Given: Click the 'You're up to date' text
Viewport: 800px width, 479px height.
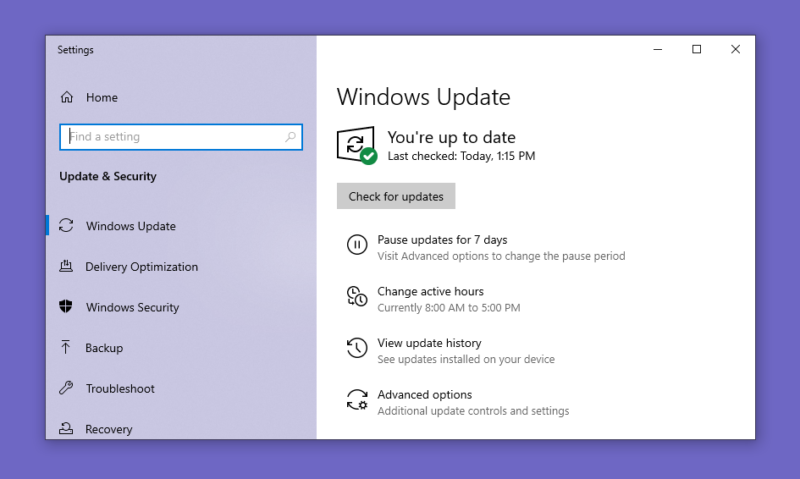Looking at the screenshot, I should (451, 137).
